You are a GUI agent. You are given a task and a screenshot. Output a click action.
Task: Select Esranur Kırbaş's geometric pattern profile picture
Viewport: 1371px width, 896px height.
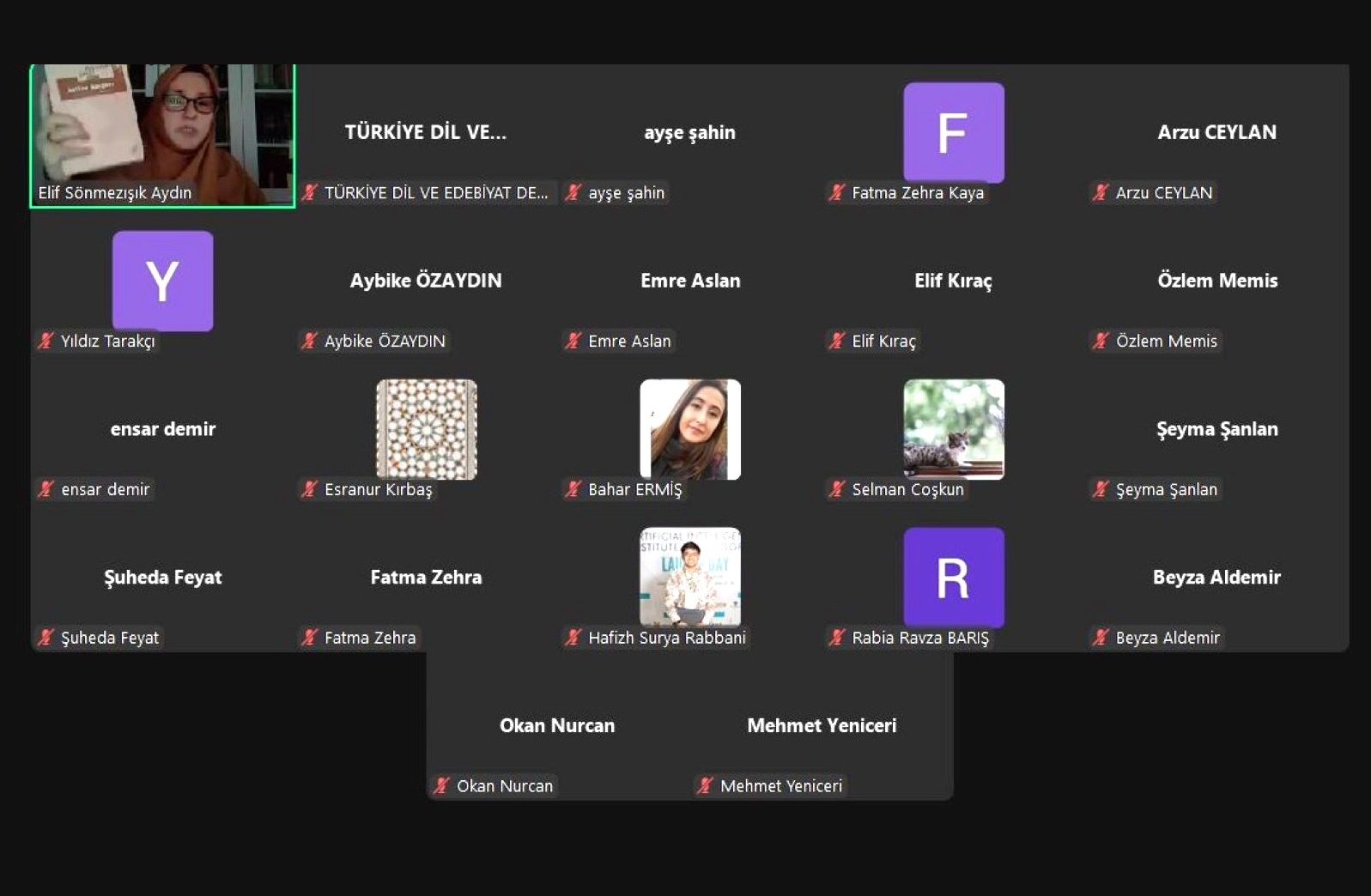point(426,428)
